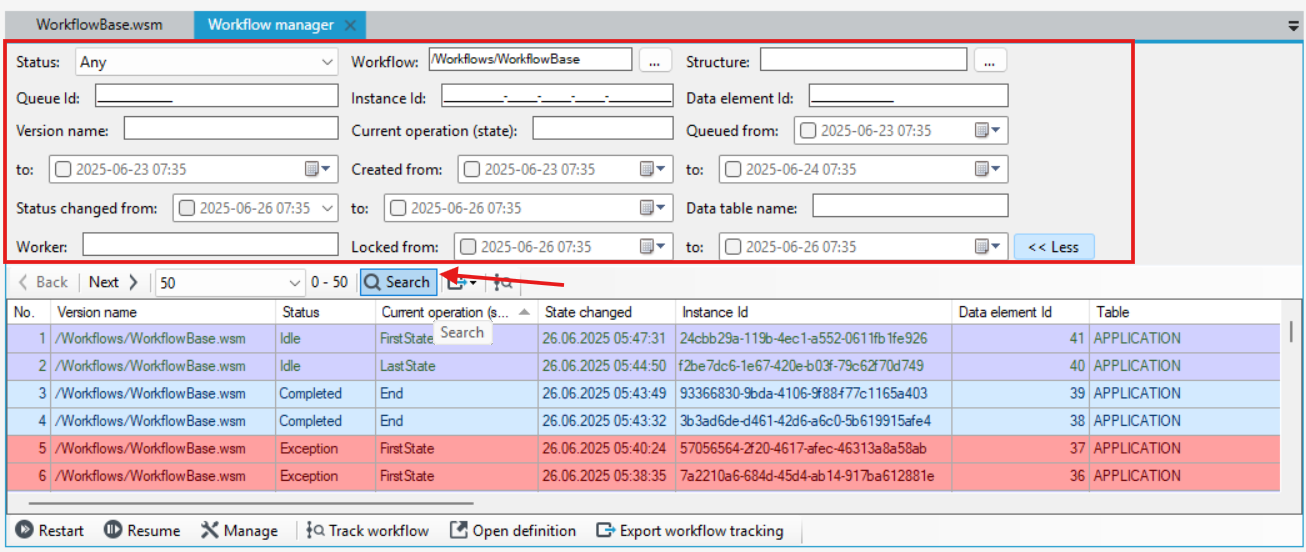Click the Next page button
The width and height of the screenshot is (1306, 552).
point(113,283)
